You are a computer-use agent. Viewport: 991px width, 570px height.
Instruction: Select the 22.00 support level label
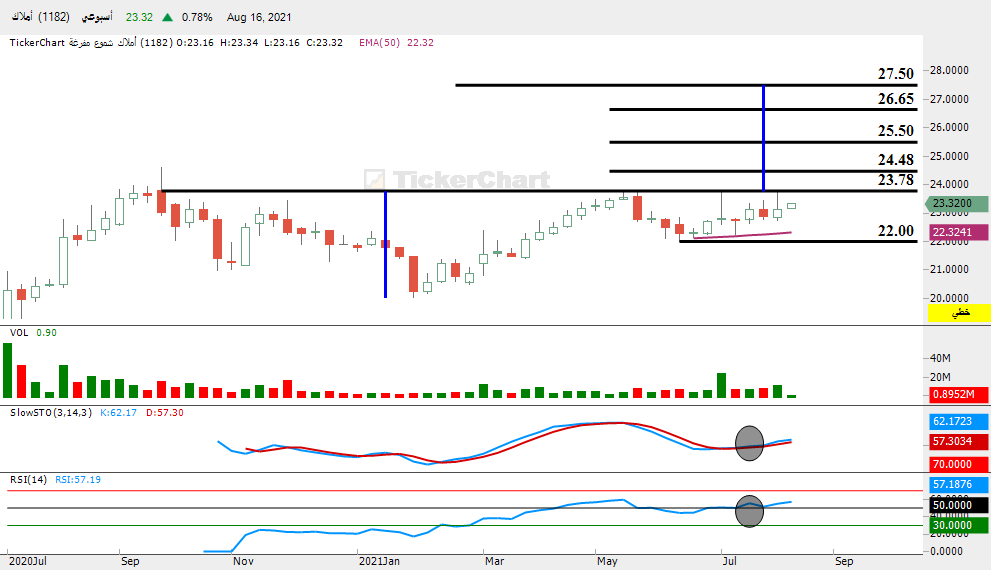coord(896,231)
